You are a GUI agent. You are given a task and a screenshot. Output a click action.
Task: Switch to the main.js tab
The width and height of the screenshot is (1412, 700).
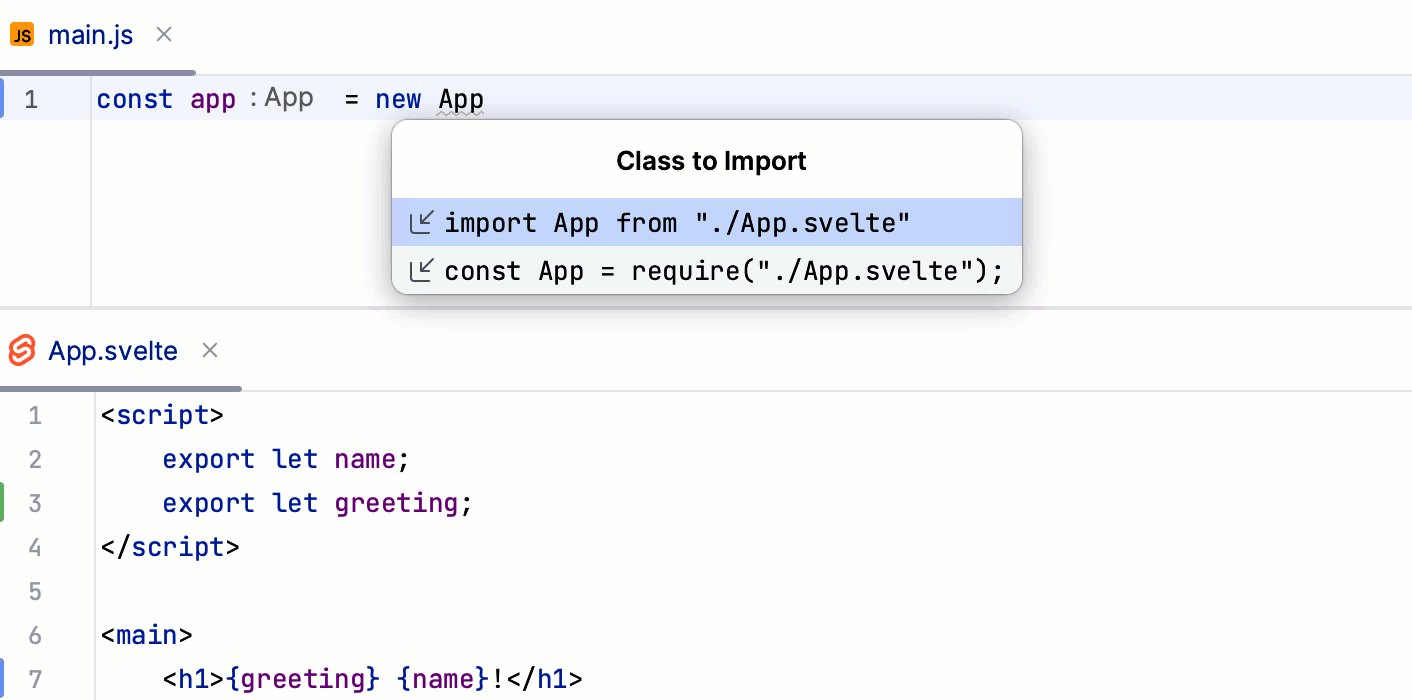pyautogui.click(x=91, y=34)
